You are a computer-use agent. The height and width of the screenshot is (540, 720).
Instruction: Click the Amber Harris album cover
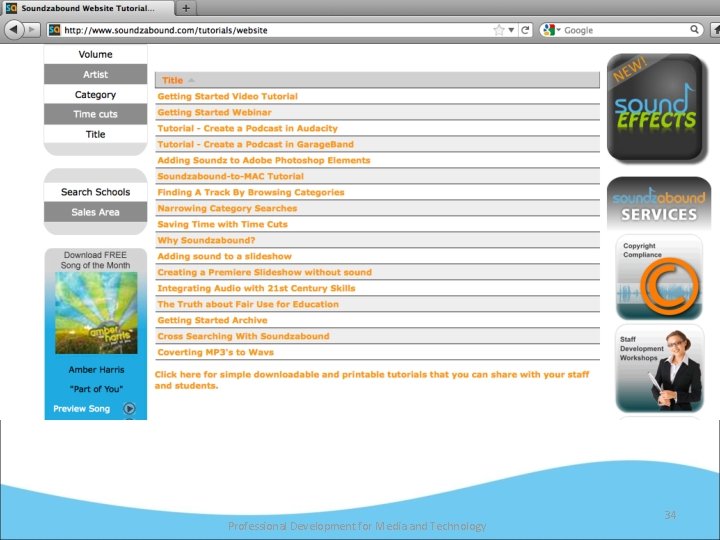(96, 313)
